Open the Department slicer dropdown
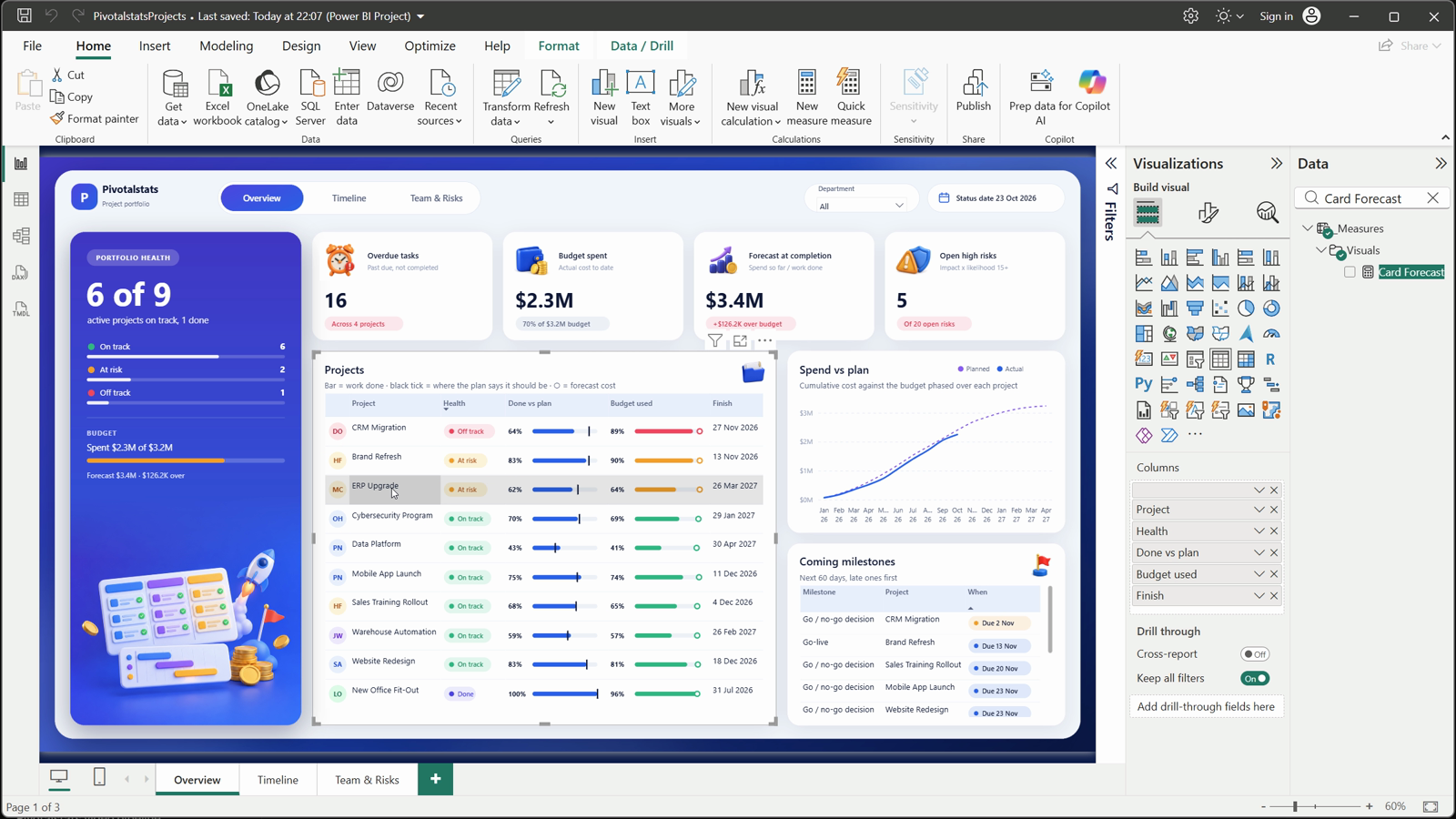 tap(861, 206)
